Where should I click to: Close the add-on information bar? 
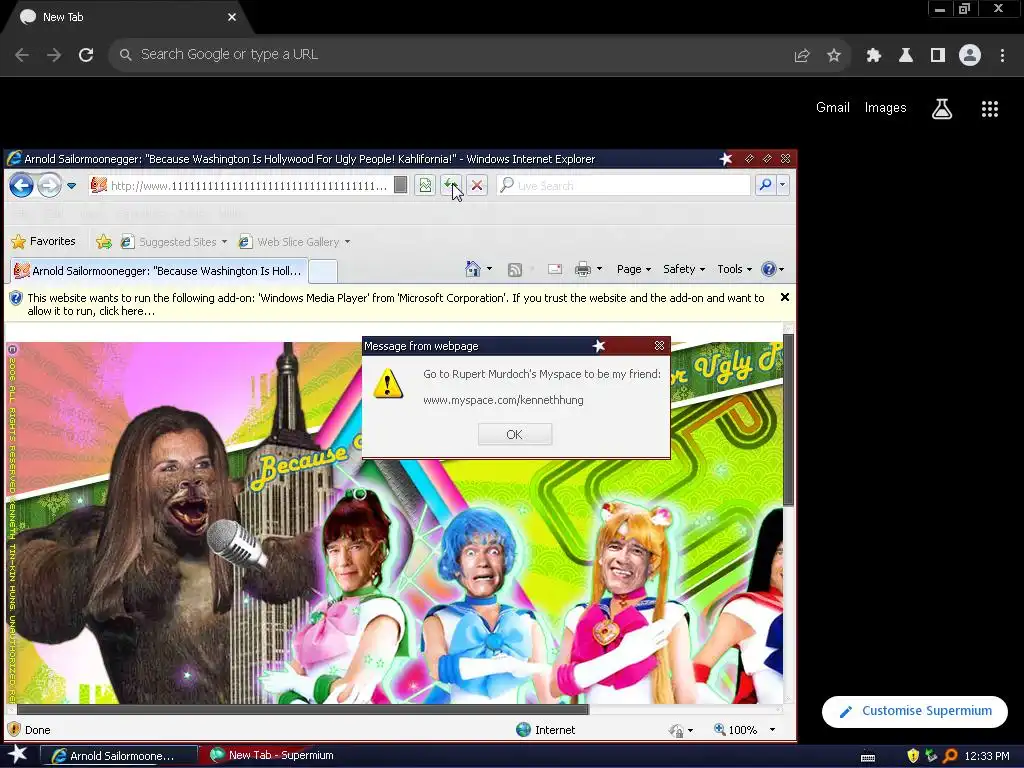(x=785, y=297)
